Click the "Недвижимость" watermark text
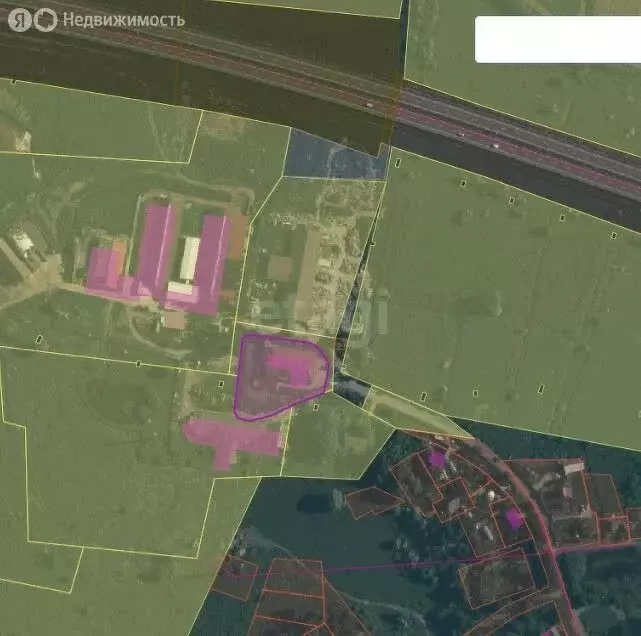641x636 pixels. (123, 19)
